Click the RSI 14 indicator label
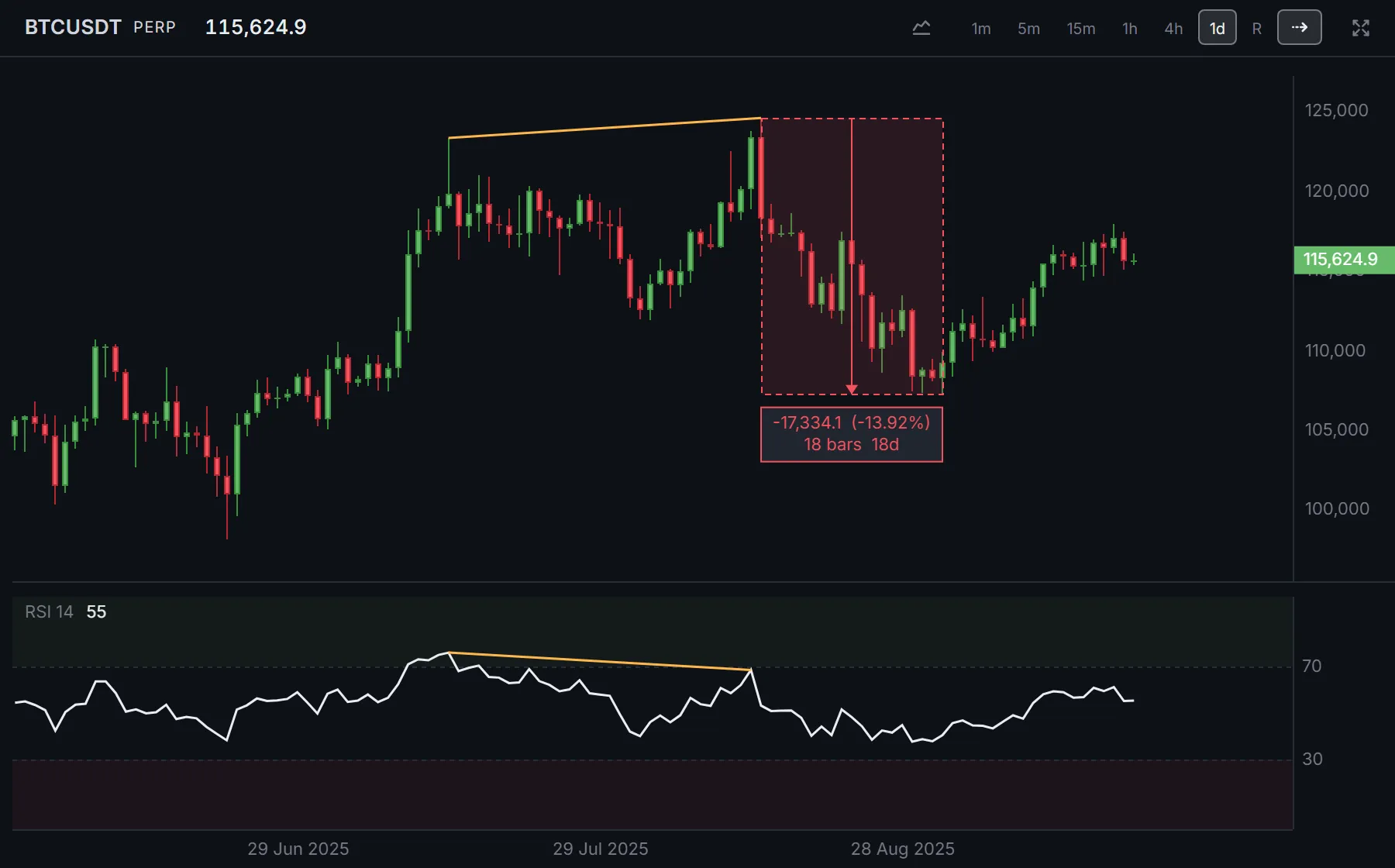This screenshot has width=1395, height=868. pos(49,611)
